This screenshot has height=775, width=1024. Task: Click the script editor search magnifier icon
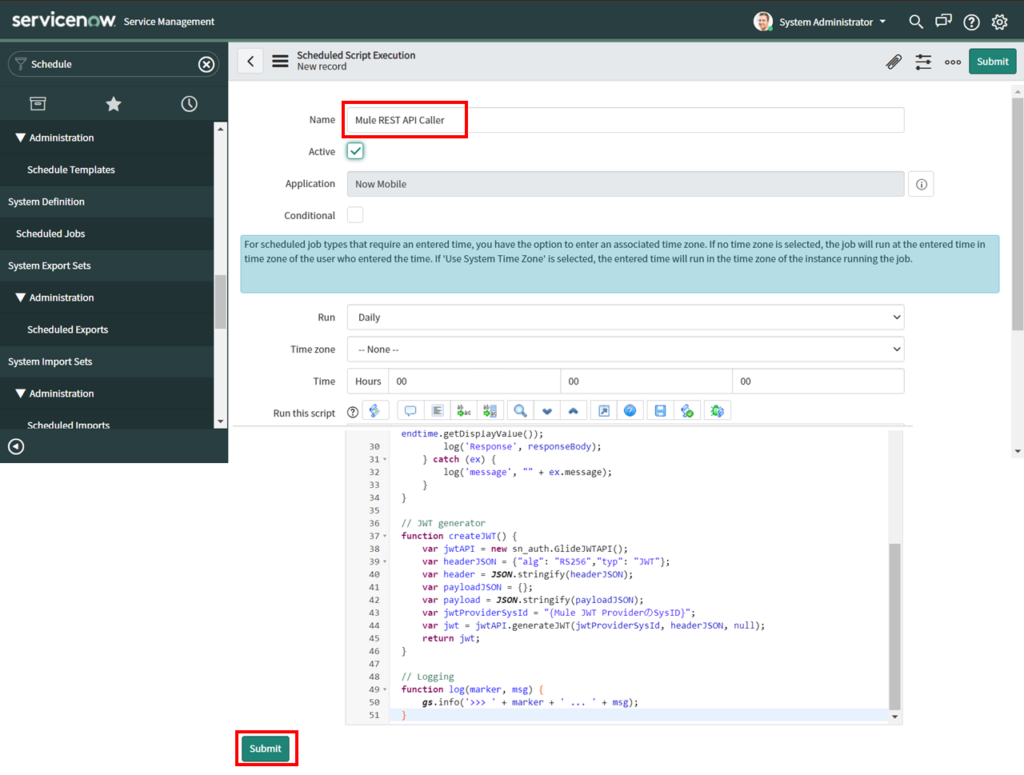520,411
